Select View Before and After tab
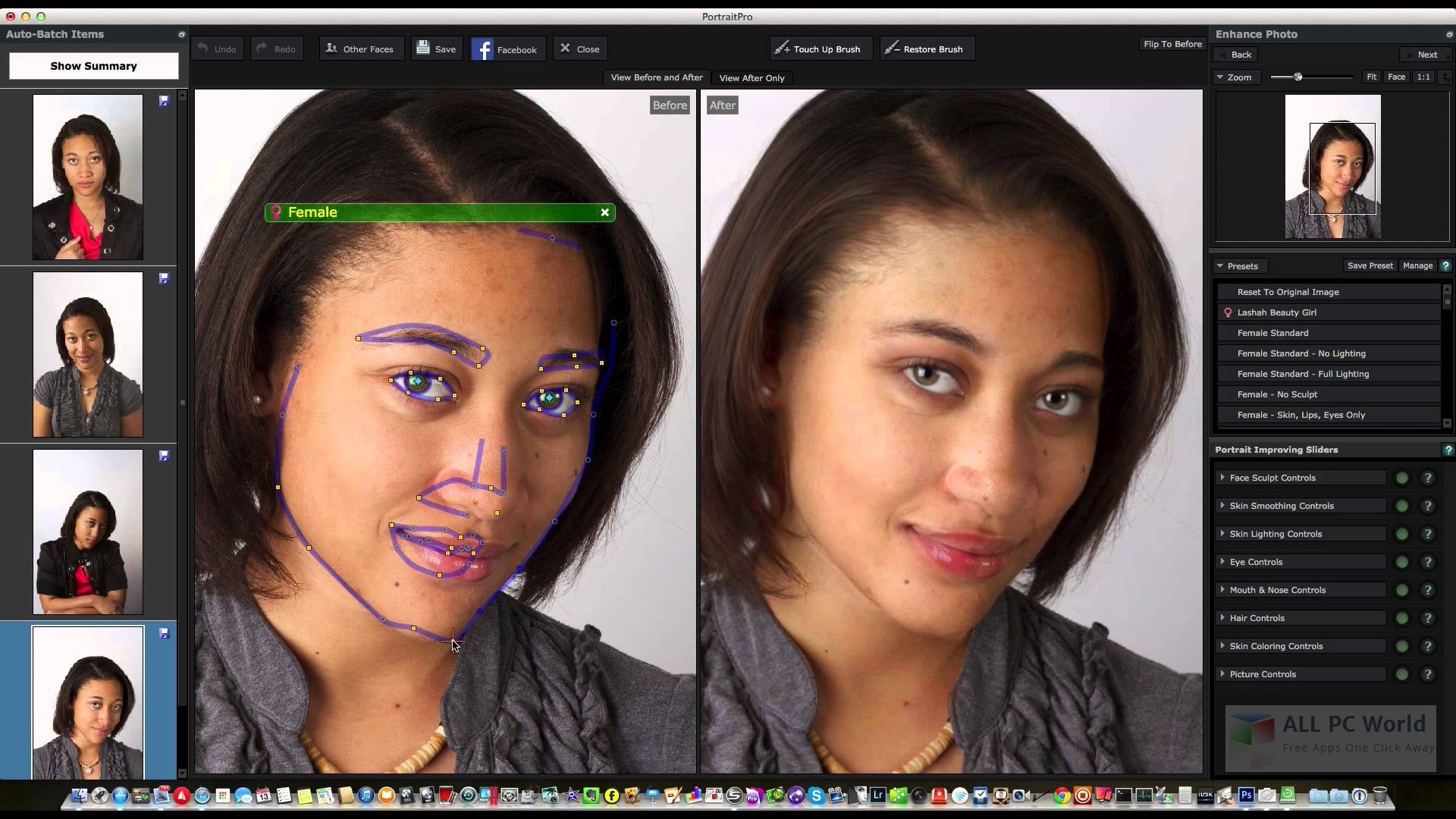This screenshot has width=1456, height=819. click(656, 77)
